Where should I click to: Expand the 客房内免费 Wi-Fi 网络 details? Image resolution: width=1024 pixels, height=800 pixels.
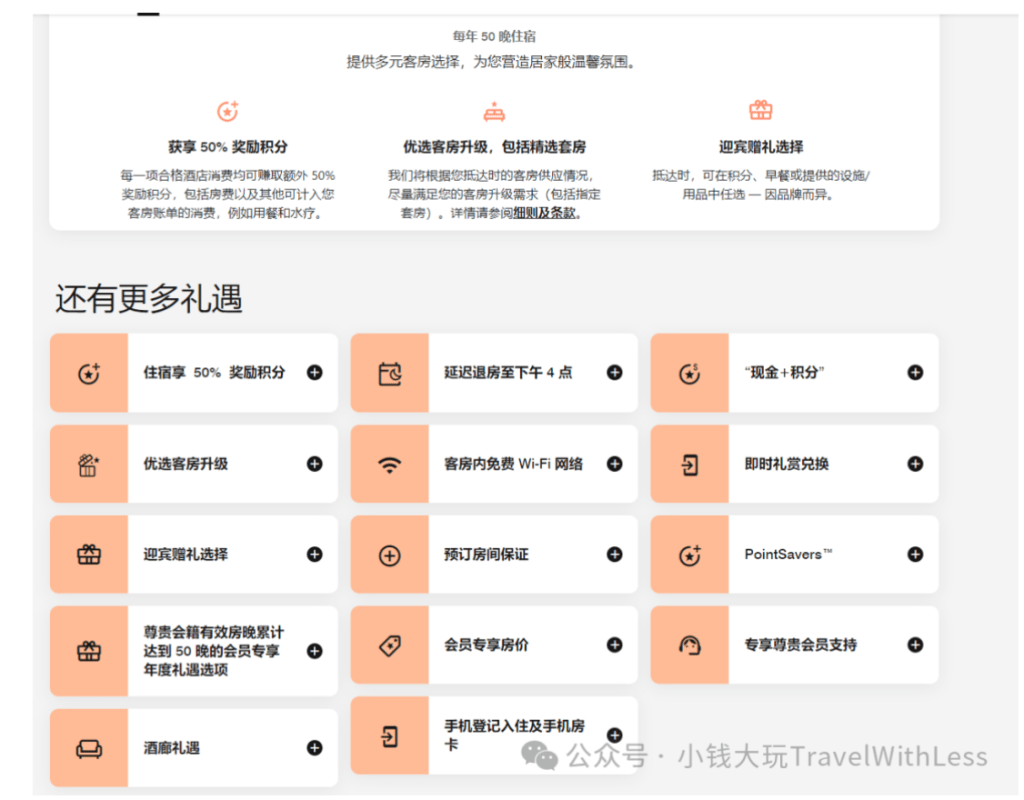click(615, 464)
